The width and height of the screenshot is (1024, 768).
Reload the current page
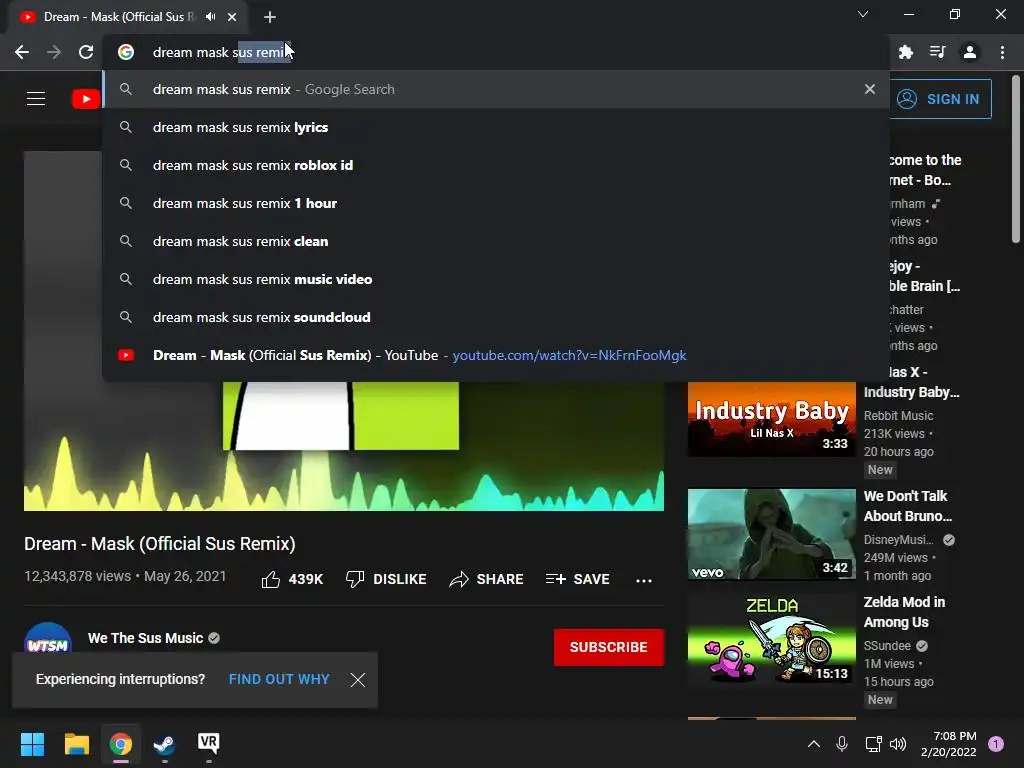click(x=86, y=52)
